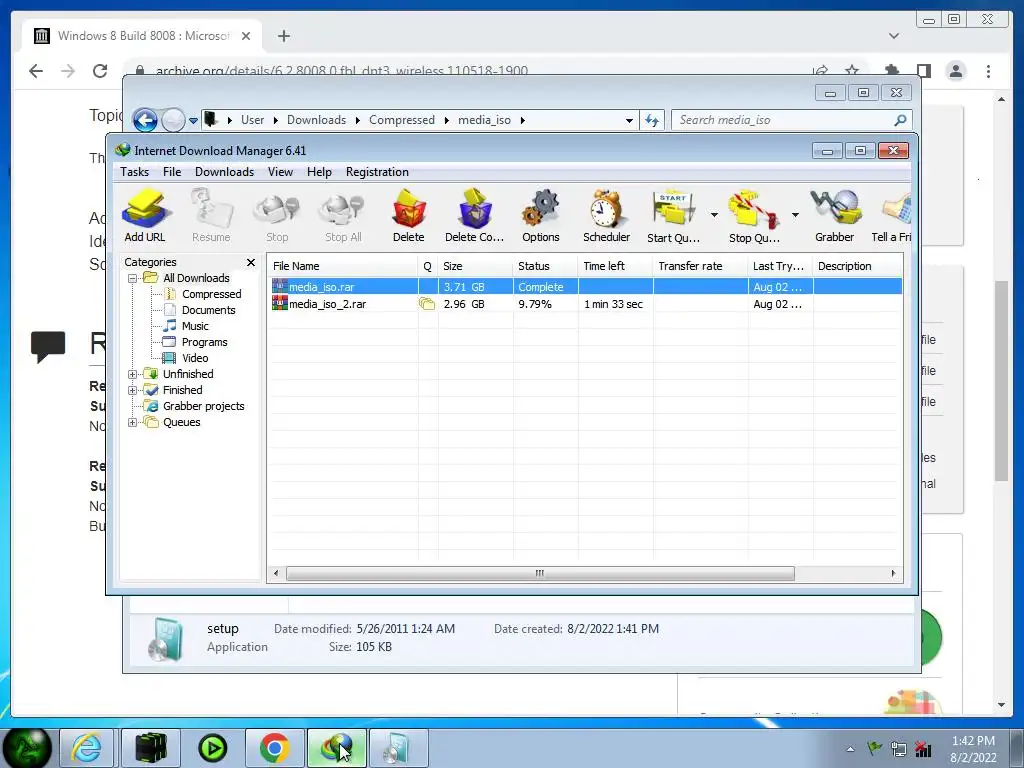The image size is (1024, 768).
Task: Select the Compressed category
Action: [x=212, y=294]
